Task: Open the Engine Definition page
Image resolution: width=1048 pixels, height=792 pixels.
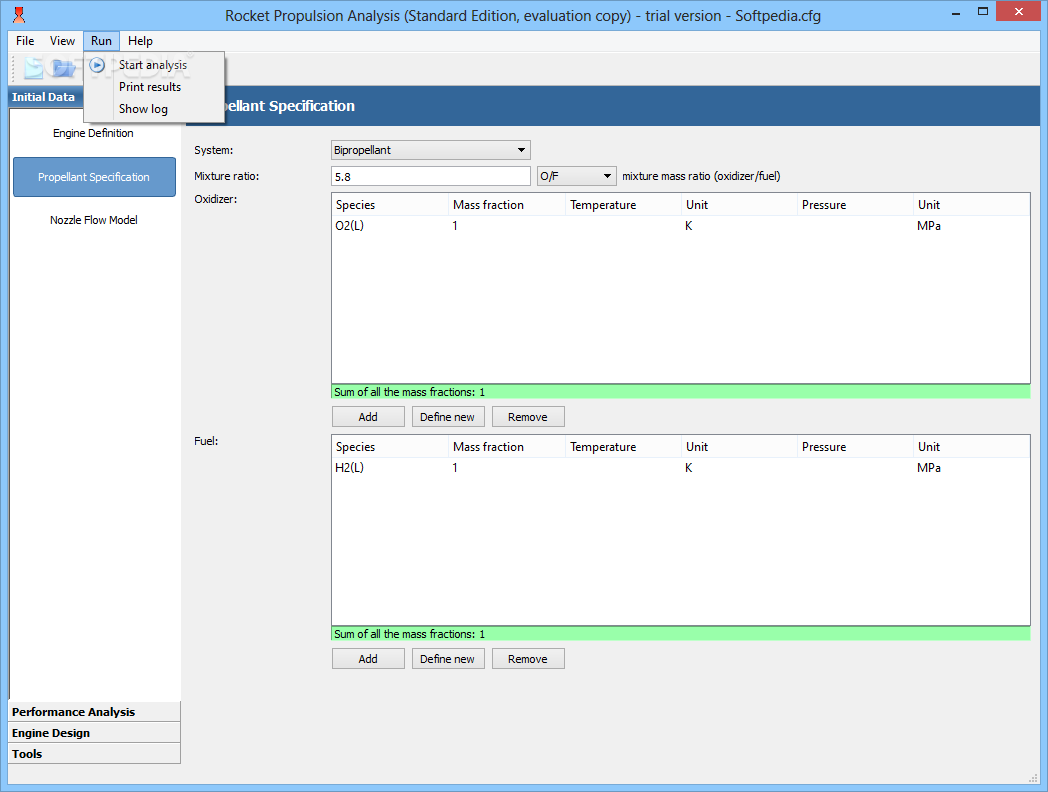Action: point(94,133)
